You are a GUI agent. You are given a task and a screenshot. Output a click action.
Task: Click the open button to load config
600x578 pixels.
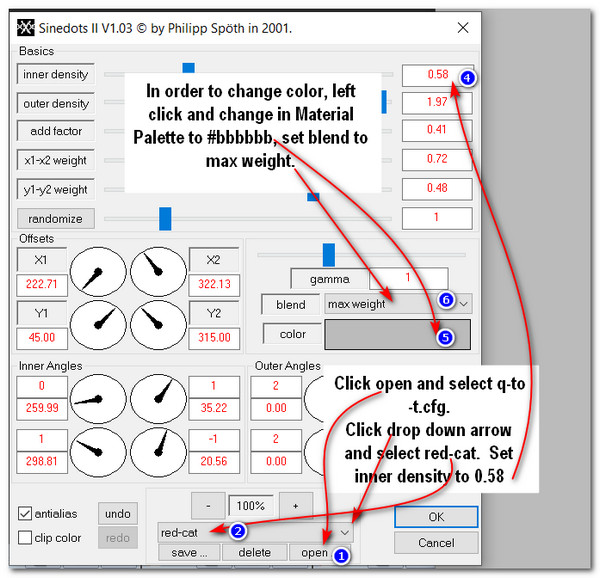(x=312, y=552)
